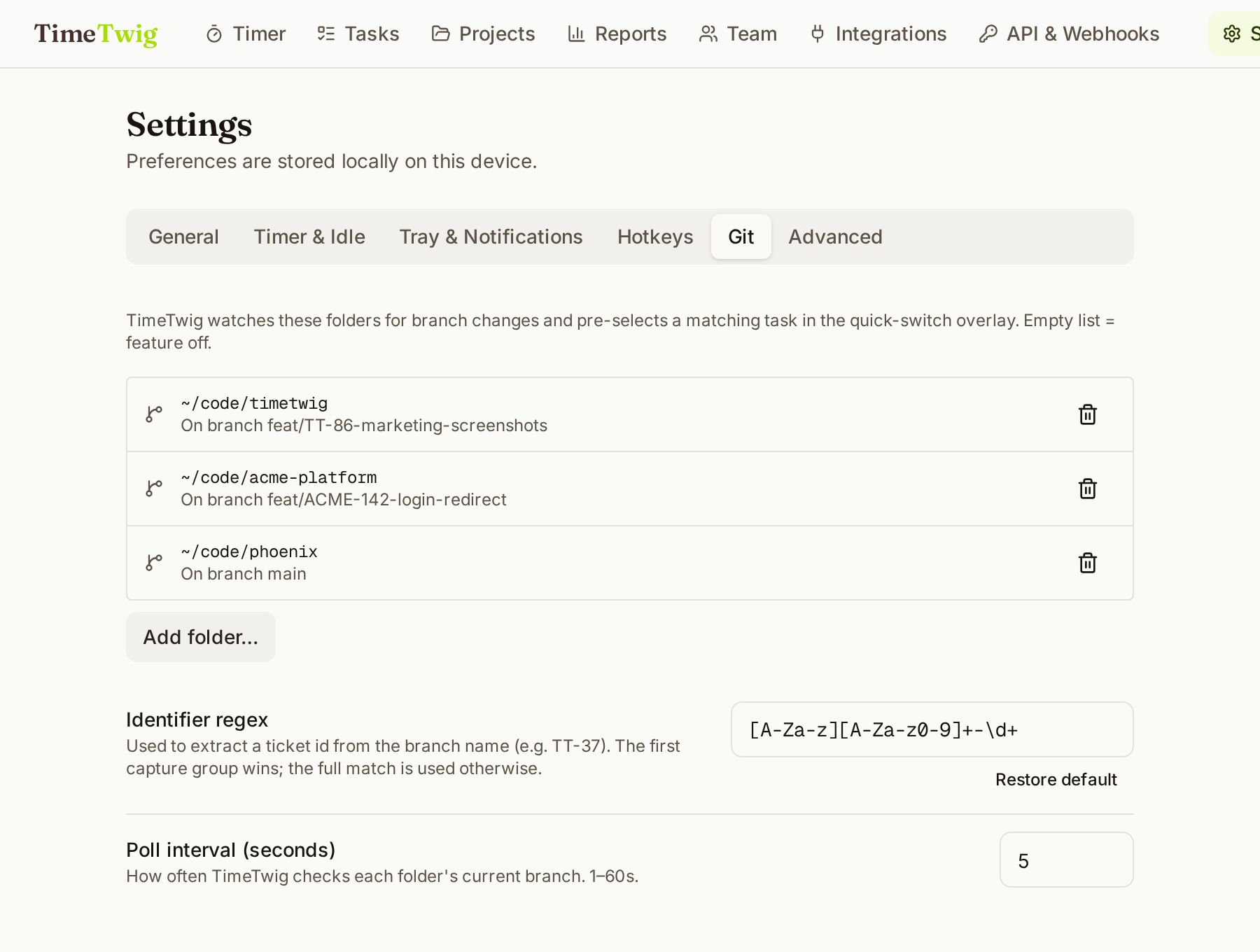
Task: Open the Team nav item
Action: 738,34
